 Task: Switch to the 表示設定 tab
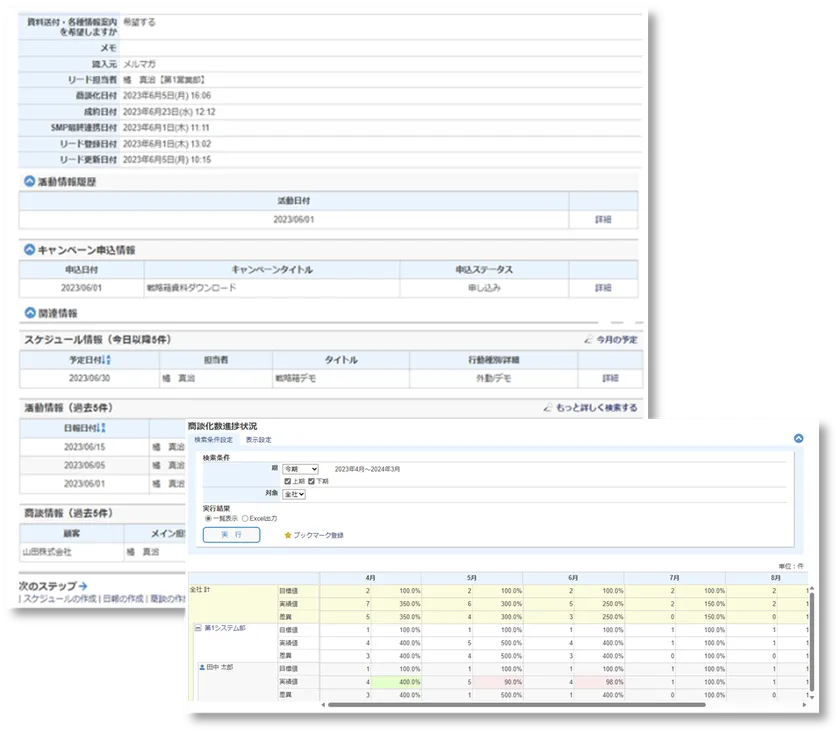pyautogui.click(x=258, y=440)
